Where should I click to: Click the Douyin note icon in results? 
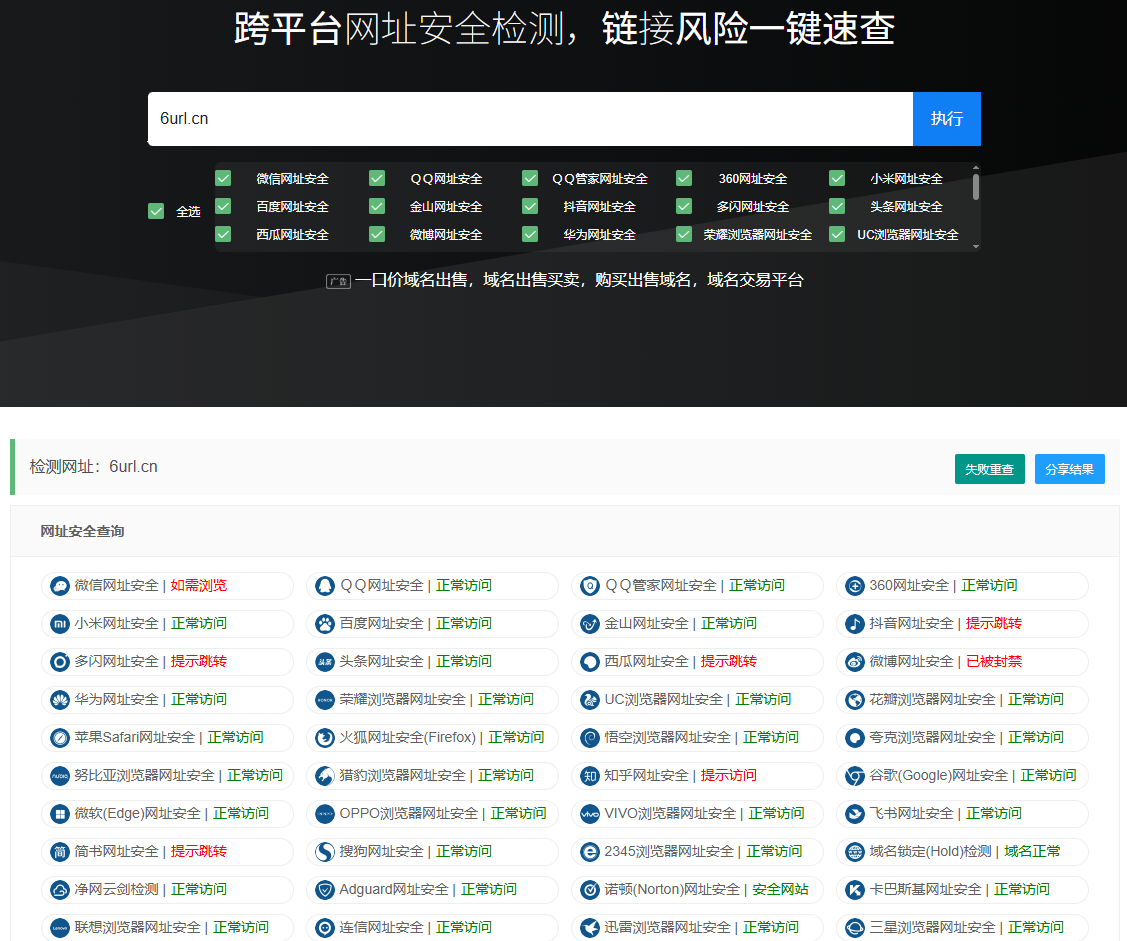(855, 624)
